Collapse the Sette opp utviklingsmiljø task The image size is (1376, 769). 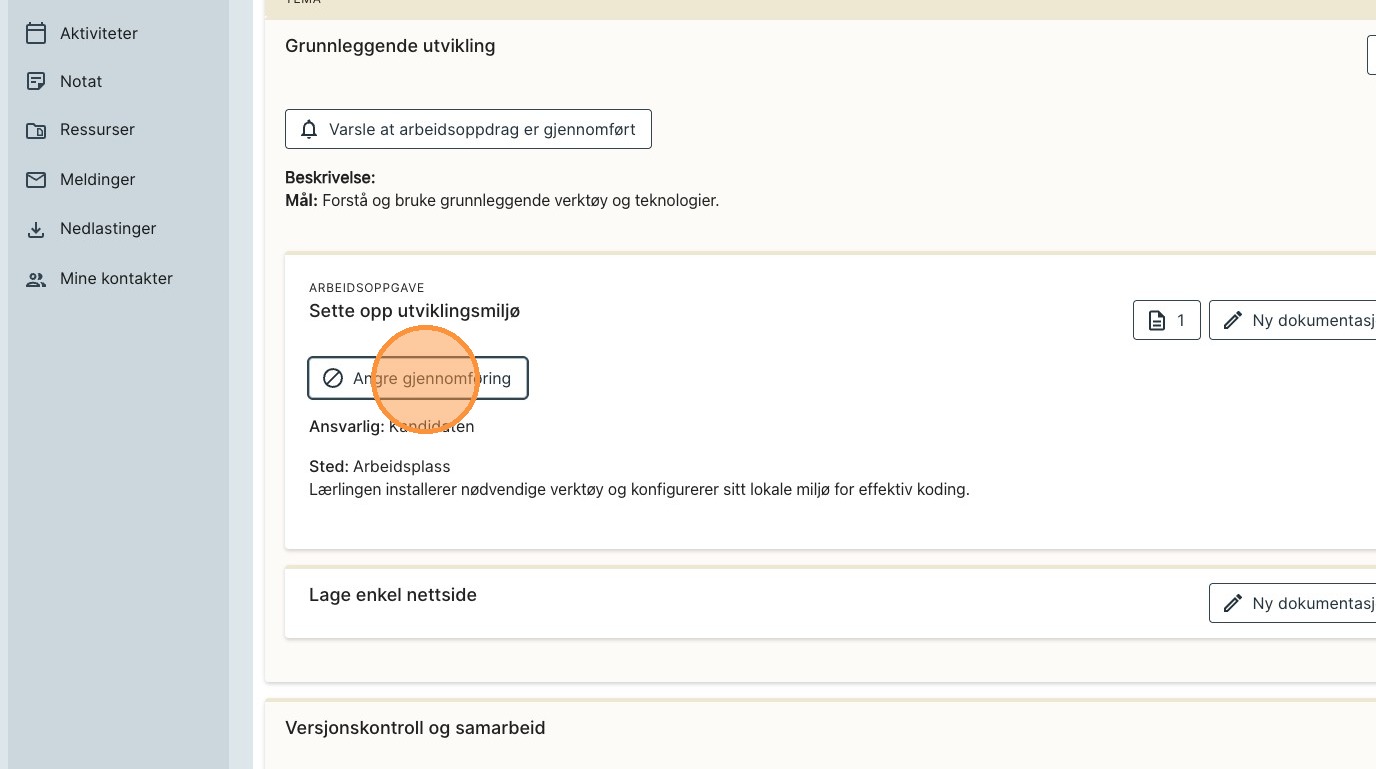(414, 311)
